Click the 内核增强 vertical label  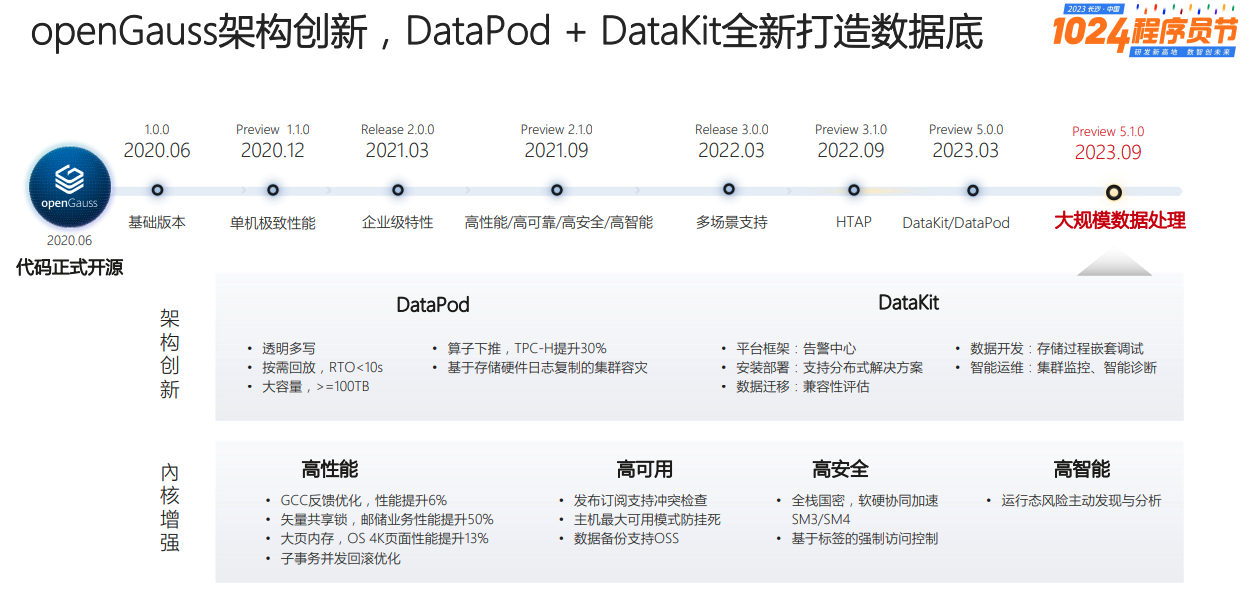point(170,507)
